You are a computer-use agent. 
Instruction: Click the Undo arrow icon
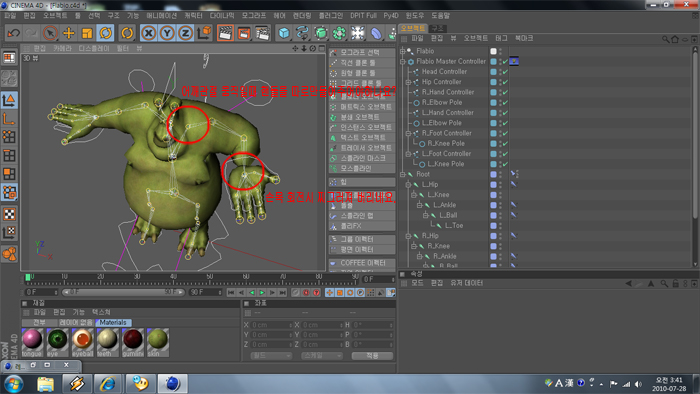pos(13,33)
